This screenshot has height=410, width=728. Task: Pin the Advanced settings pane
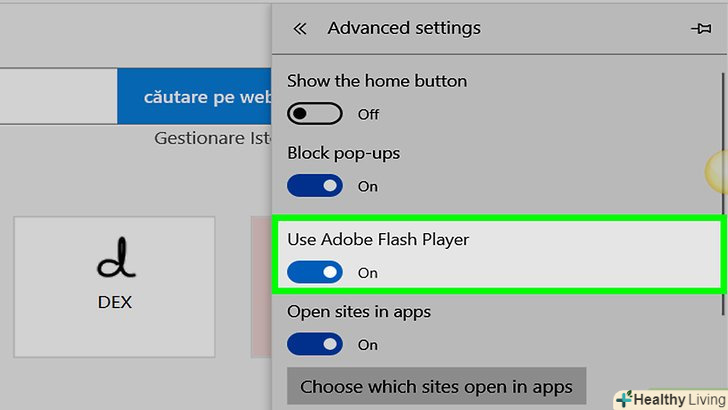(700, 28)
